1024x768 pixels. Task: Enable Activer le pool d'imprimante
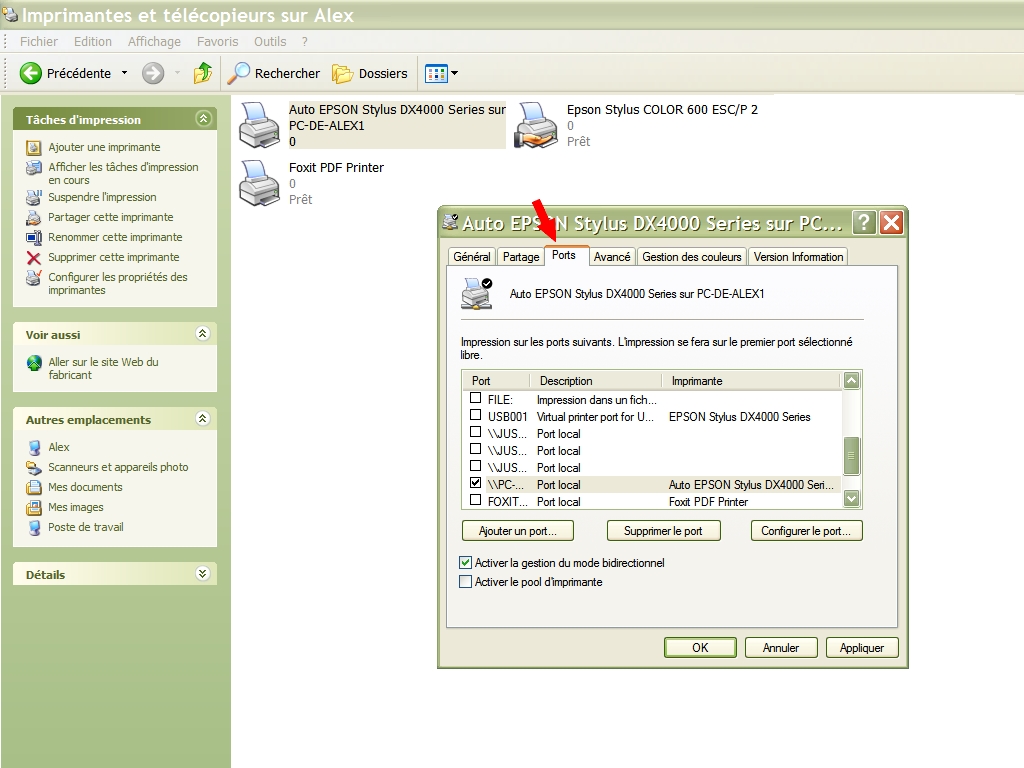[466, 581]
